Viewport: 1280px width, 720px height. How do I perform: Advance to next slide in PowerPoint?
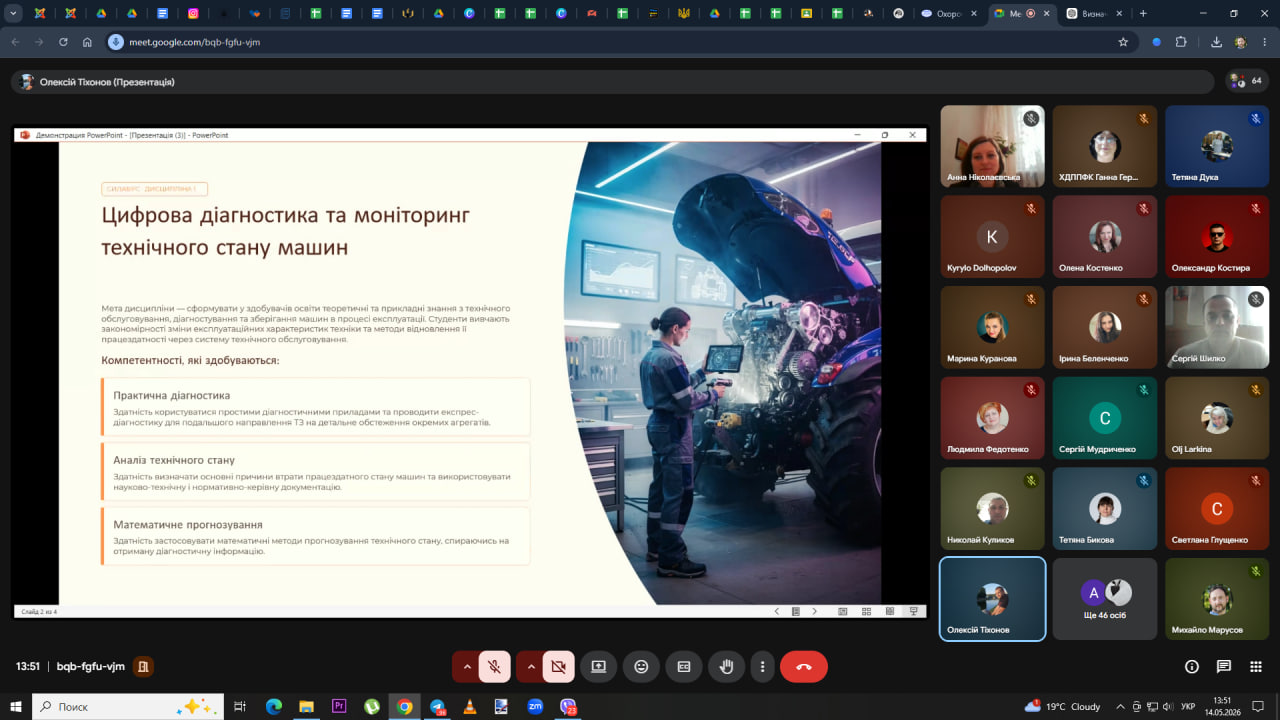click(x=815, y=611)
